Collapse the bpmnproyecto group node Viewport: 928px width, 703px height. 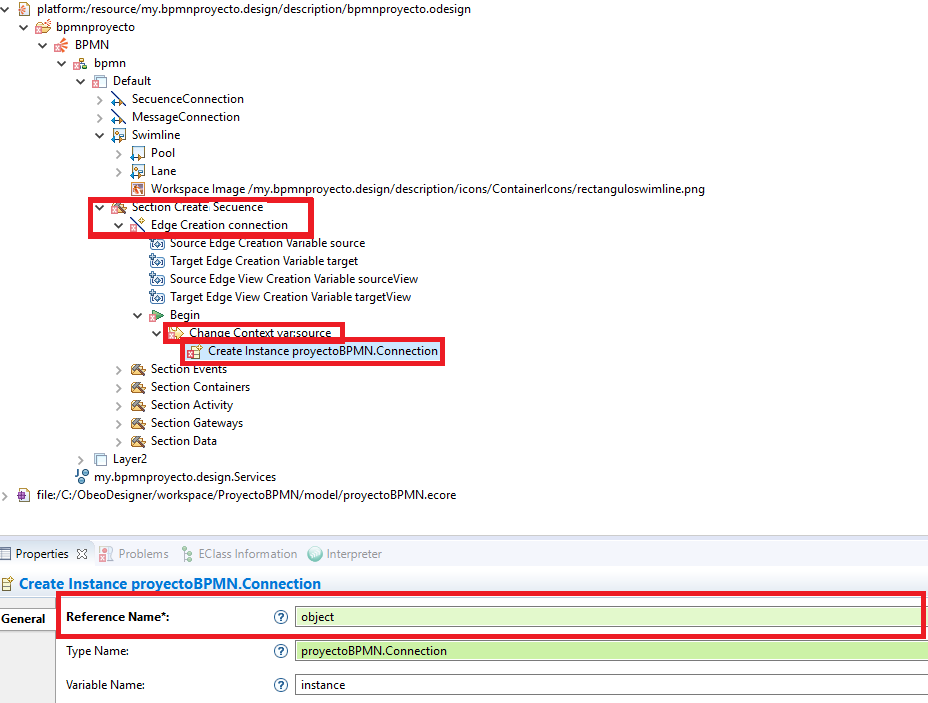click(24, 27)
